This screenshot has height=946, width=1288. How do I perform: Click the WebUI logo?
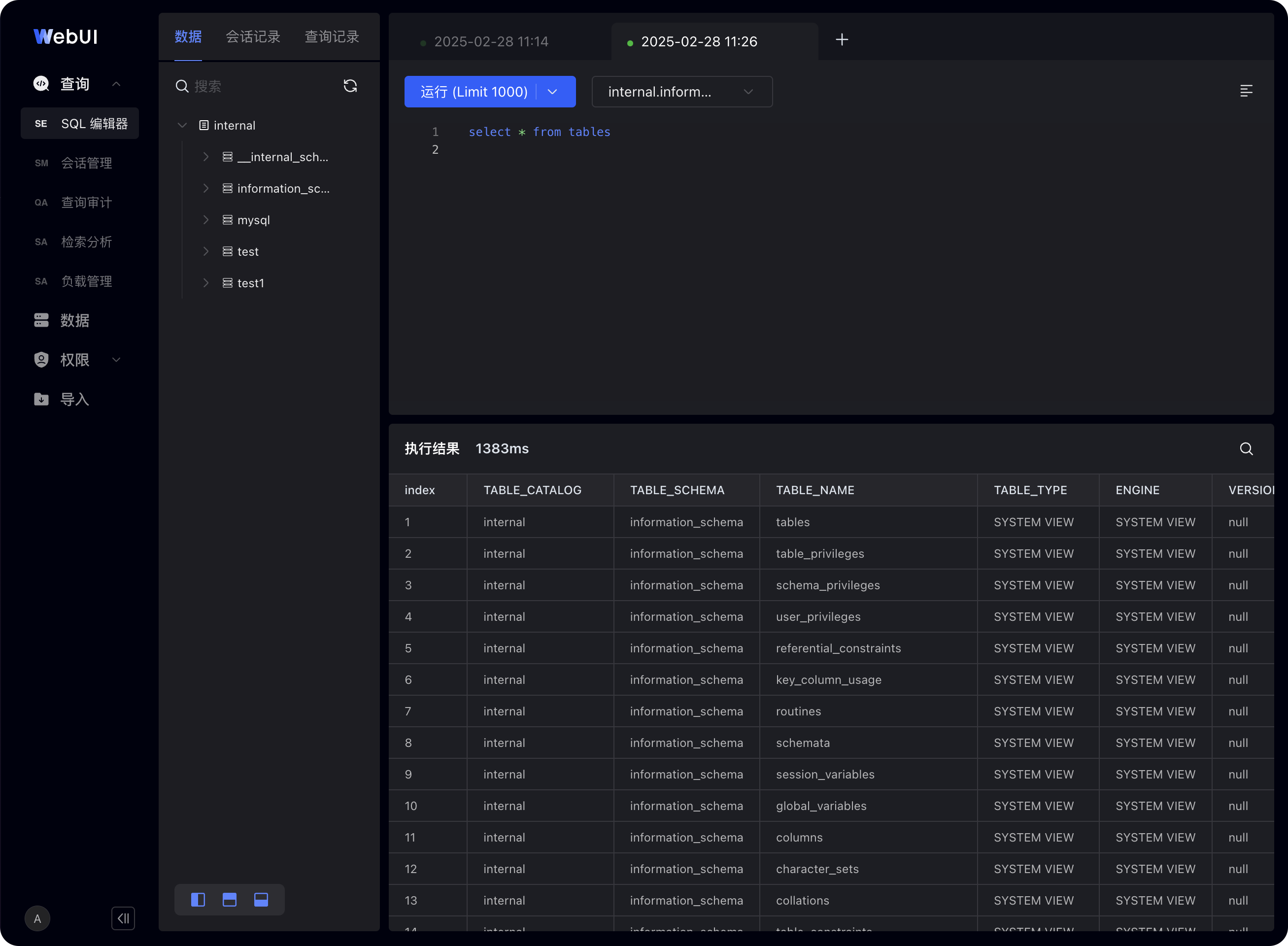(66, 36)
